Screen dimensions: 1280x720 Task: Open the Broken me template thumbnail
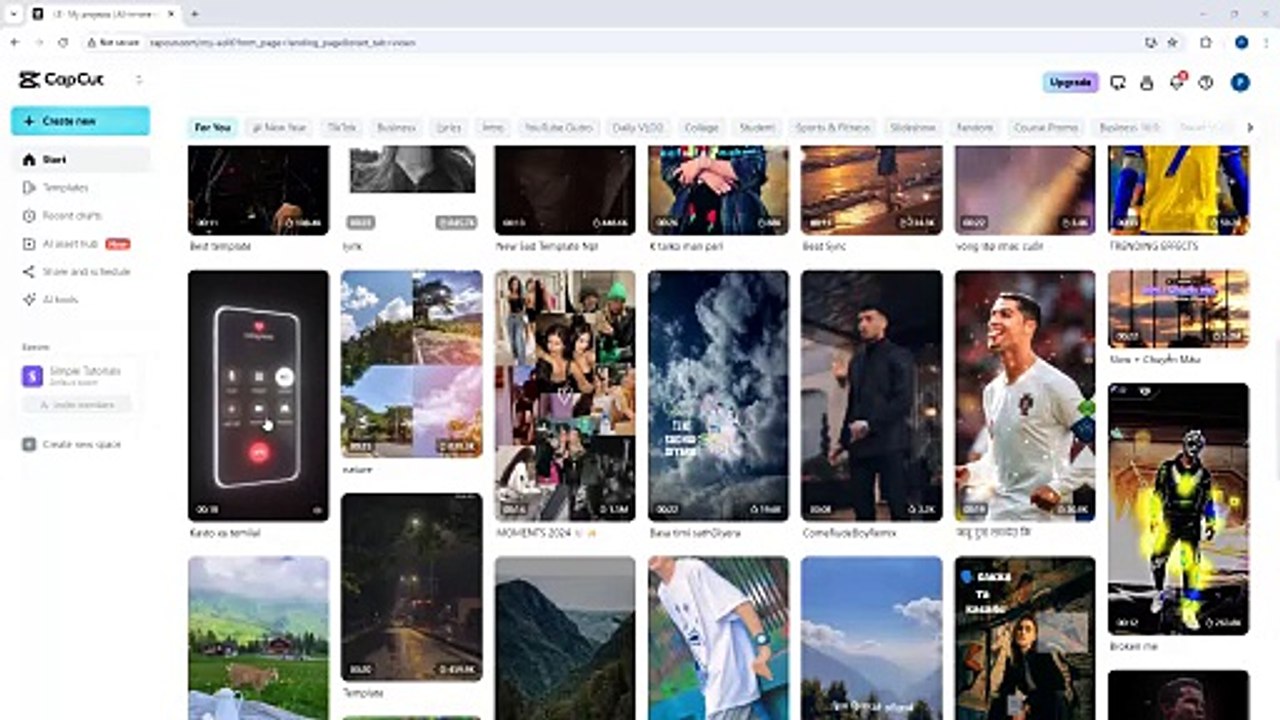1179,509
